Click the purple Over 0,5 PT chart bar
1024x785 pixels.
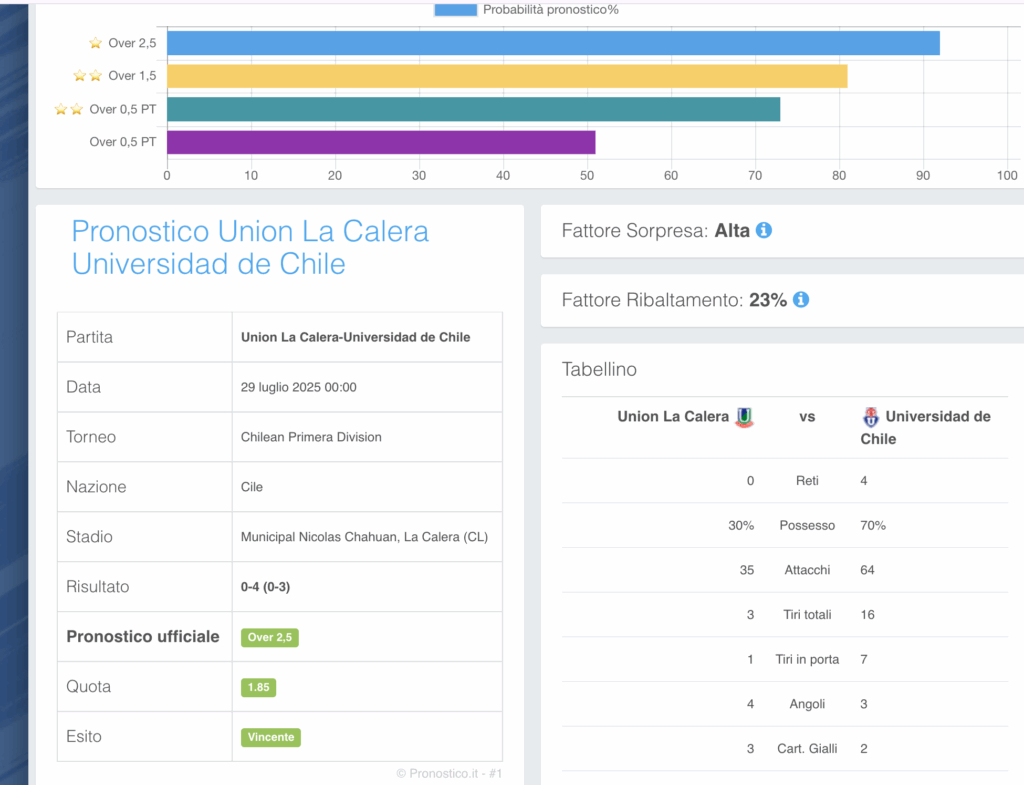(381, 142)
